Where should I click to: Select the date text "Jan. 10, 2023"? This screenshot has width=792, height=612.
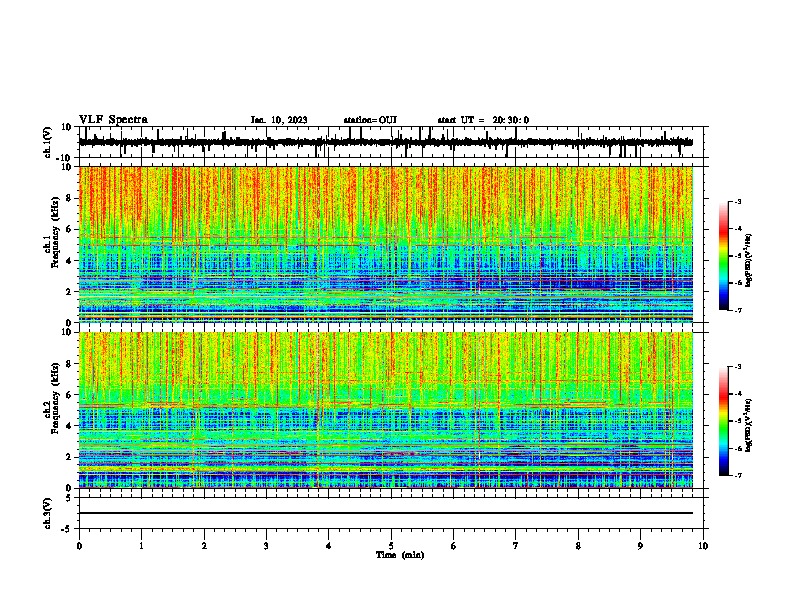coord(279,120)
